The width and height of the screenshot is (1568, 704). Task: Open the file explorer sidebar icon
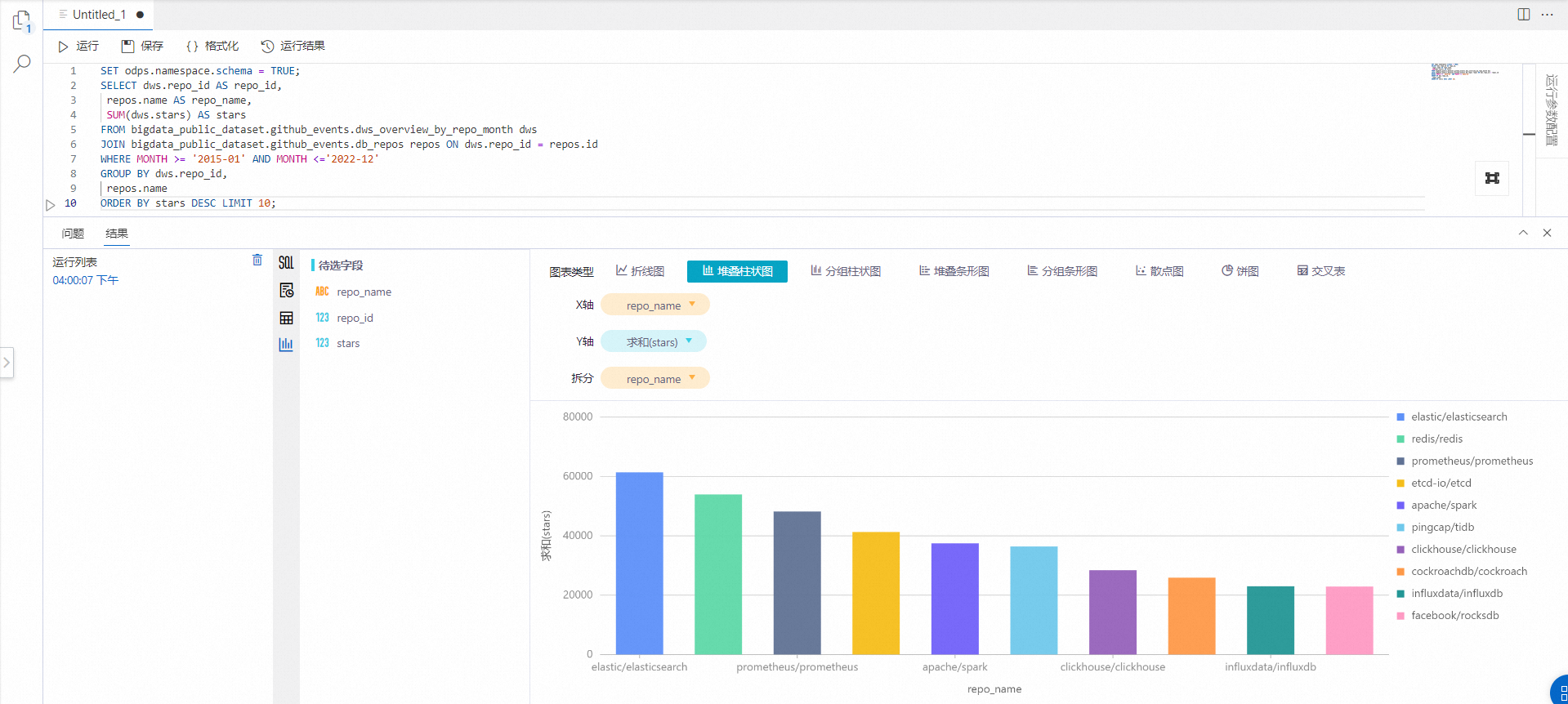[x=22, y=21]
